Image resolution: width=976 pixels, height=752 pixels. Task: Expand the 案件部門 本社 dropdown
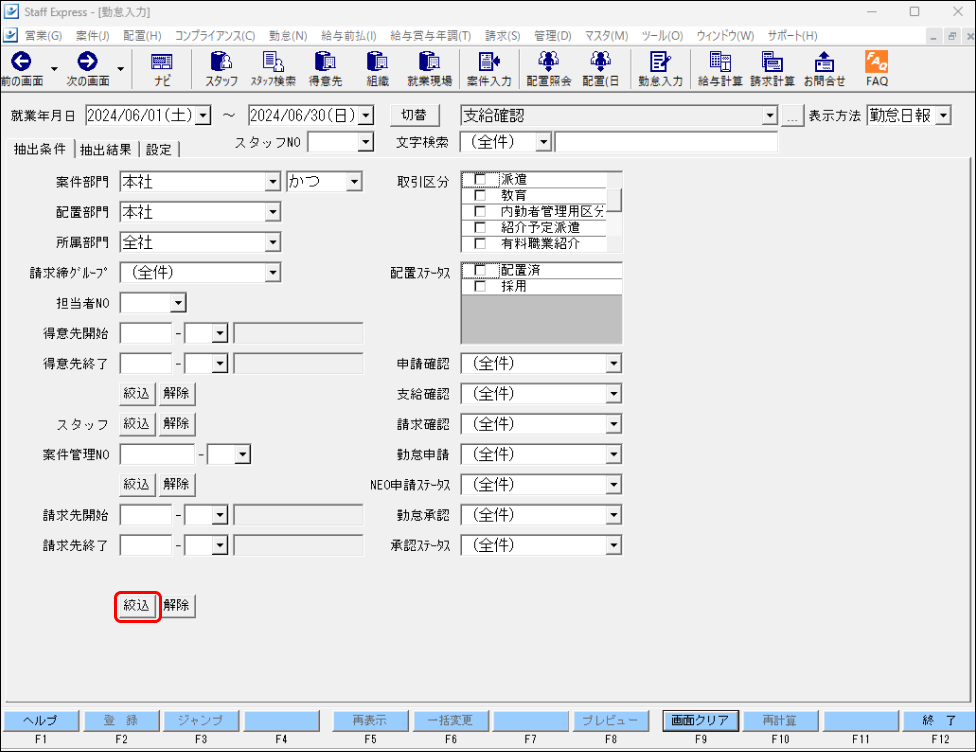[x=273, y=182]
